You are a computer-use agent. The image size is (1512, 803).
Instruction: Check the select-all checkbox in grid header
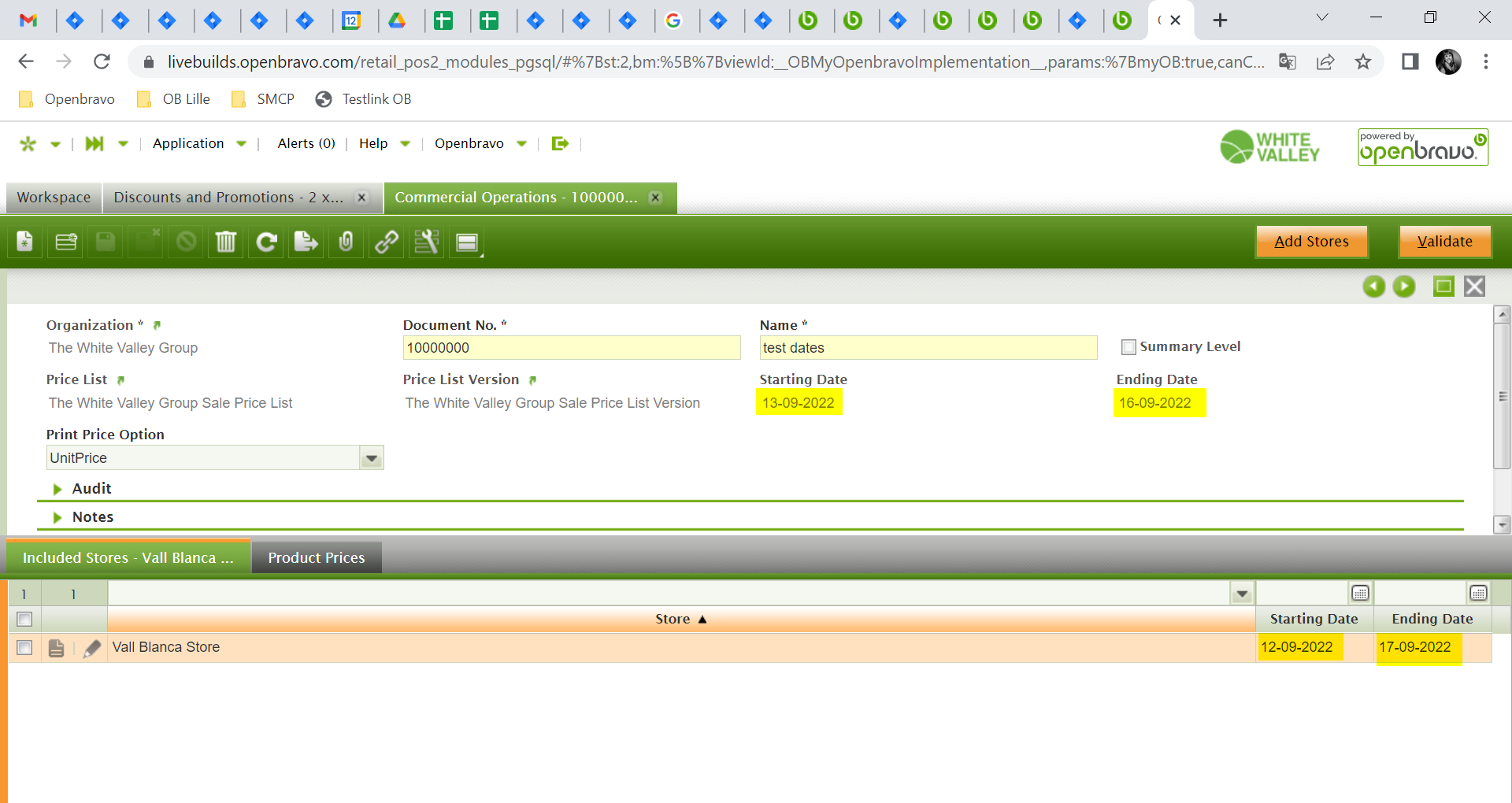[x=24, y=620]
